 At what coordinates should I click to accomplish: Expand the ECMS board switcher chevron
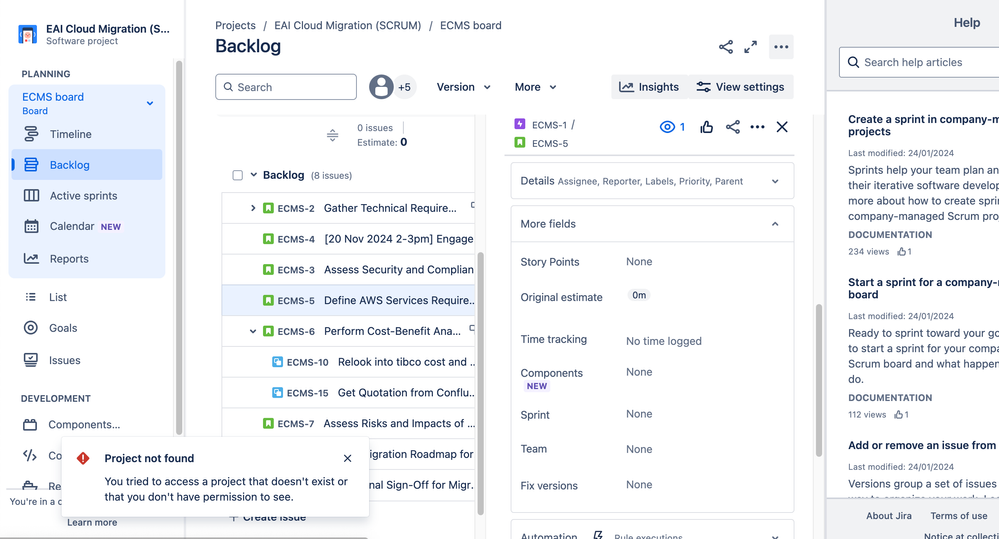click(x=150, y=103)
